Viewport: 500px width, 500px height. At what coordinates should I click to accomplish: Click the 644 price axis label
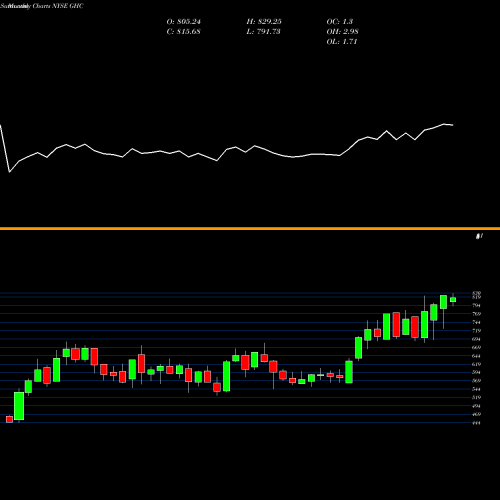[x=476, y=356]
